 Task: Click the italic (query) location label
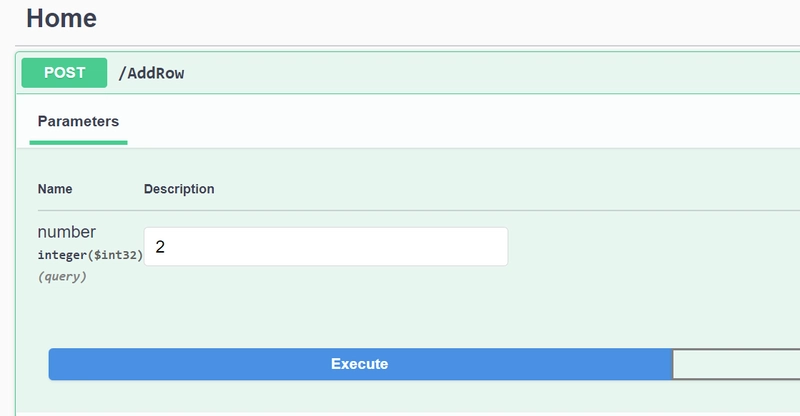[x=62, y=276]
